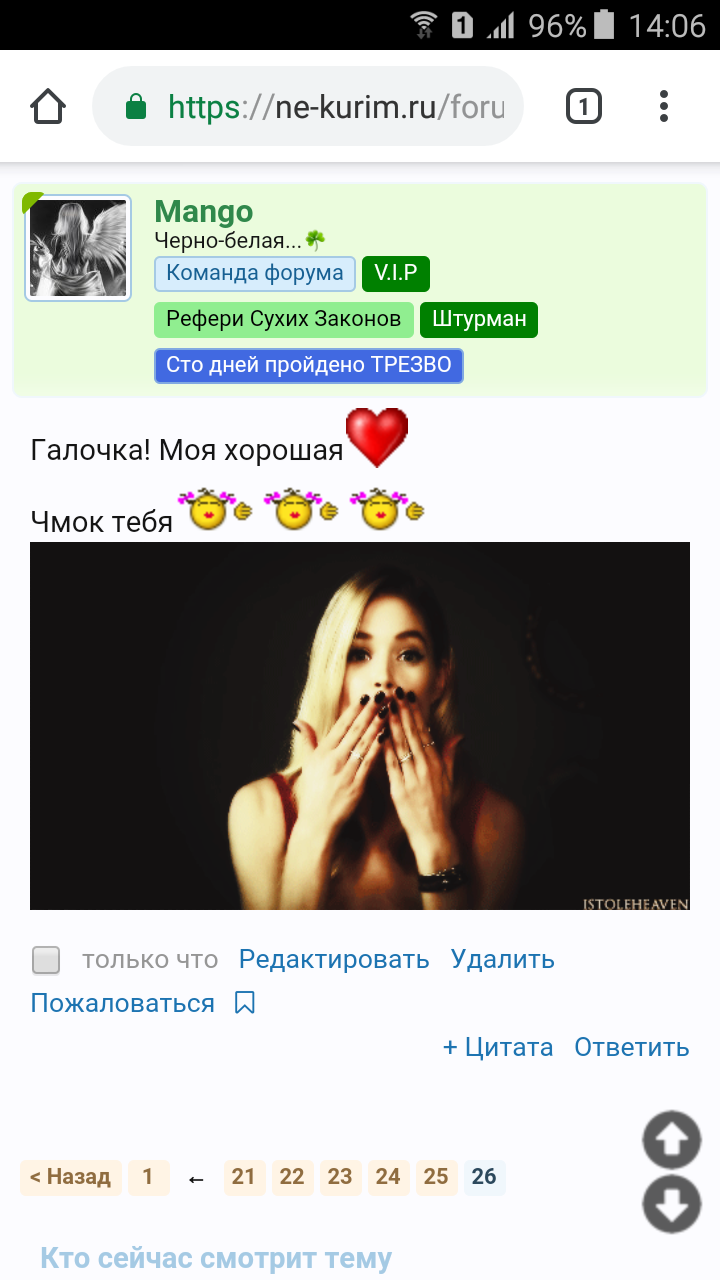Open Mango's avatar picture
Screen dimensions: 720x1280
coord(78,248)
